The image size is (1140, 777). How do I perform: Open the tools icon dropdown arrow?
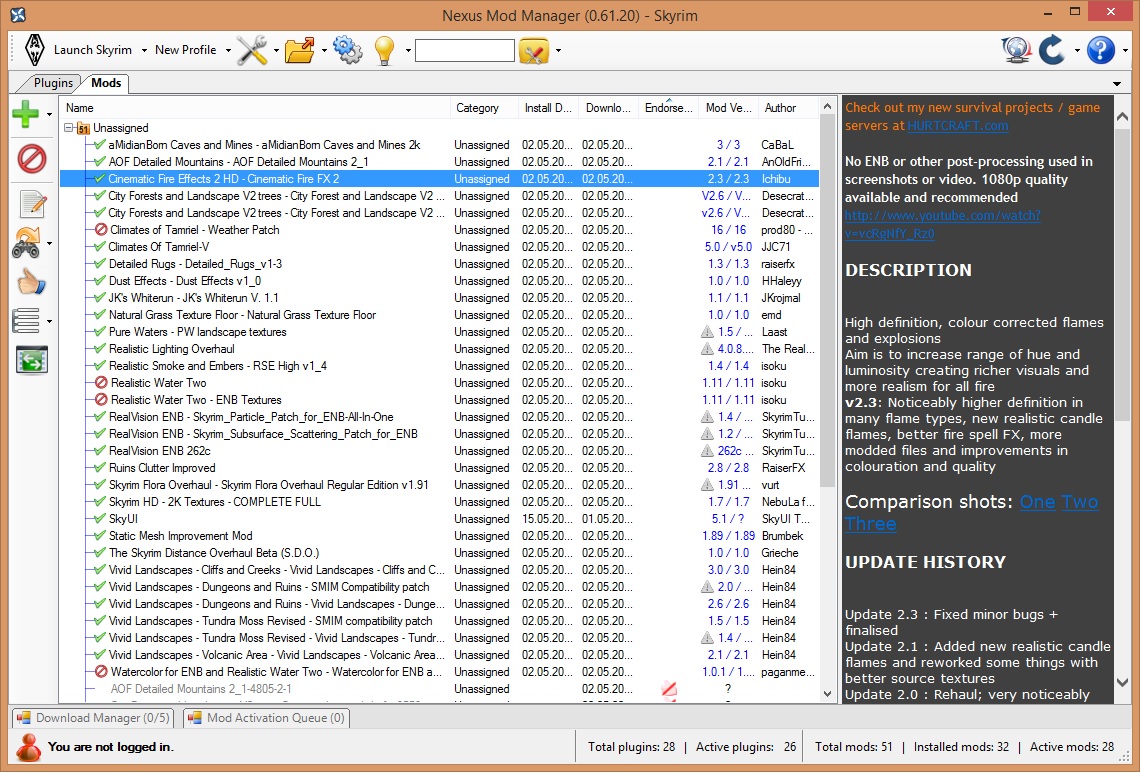pyautogui.click(x=276, y=51)
